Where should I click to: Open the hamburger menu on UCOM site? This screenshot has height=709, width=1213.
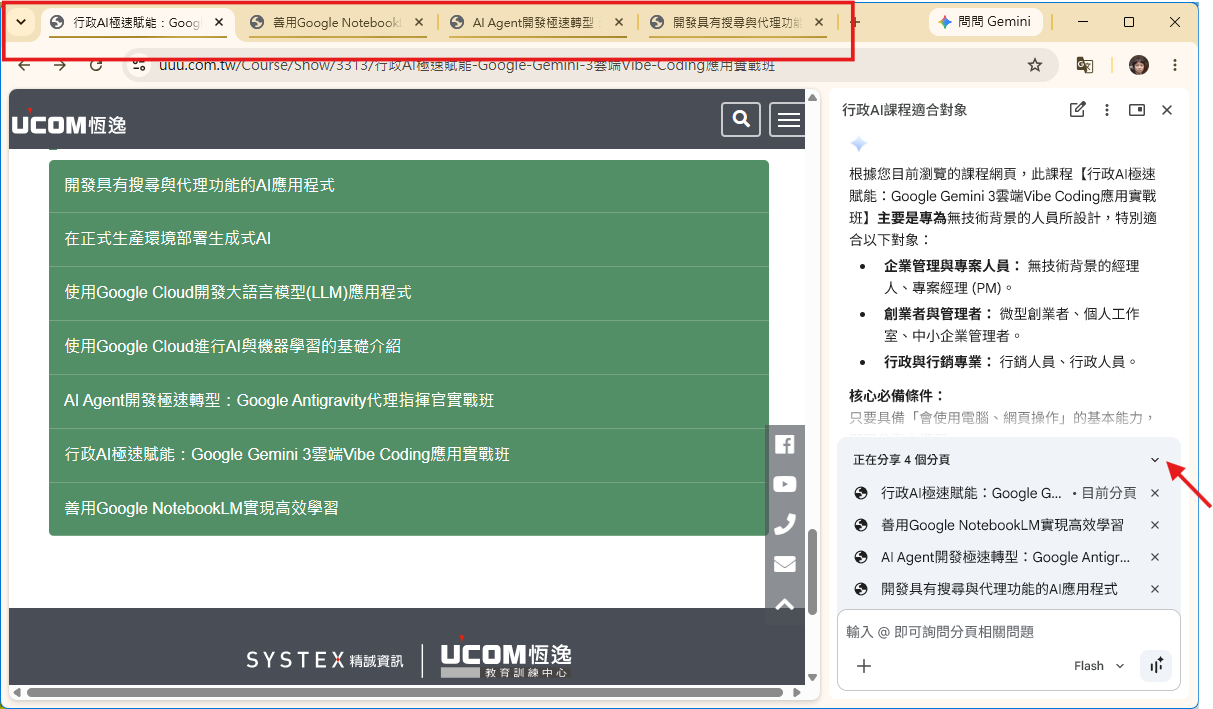pos(788,119)
